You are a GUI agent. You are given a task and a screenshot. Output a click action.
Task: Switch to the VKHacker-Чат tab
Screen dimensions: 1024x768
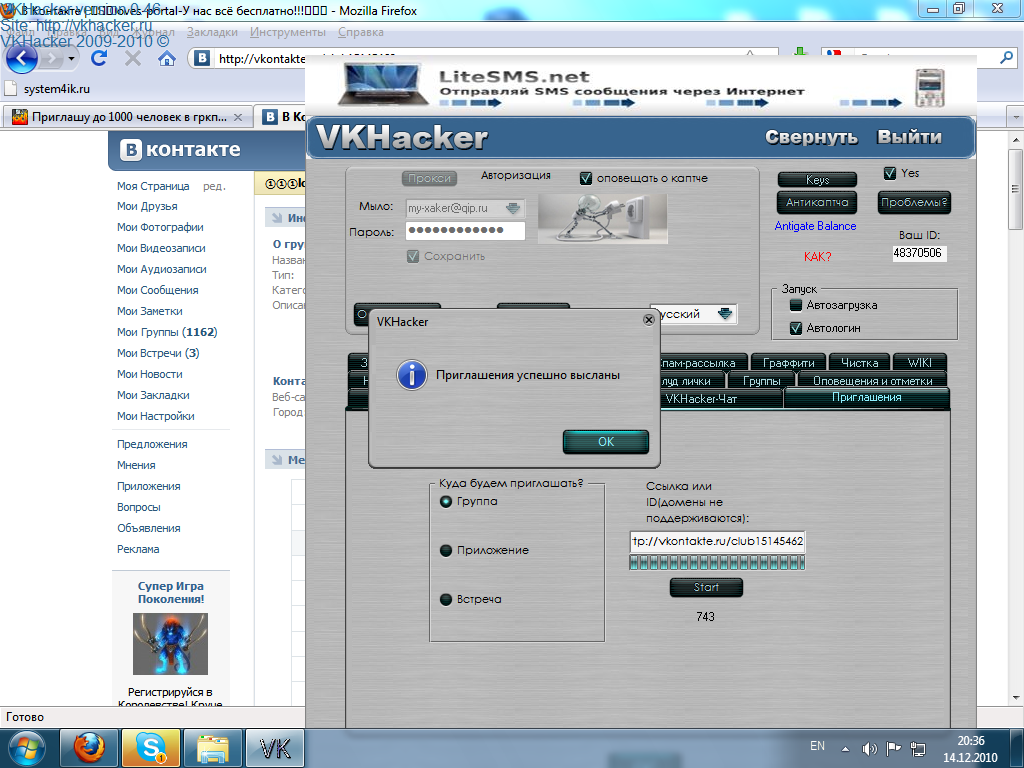(701, 398)
